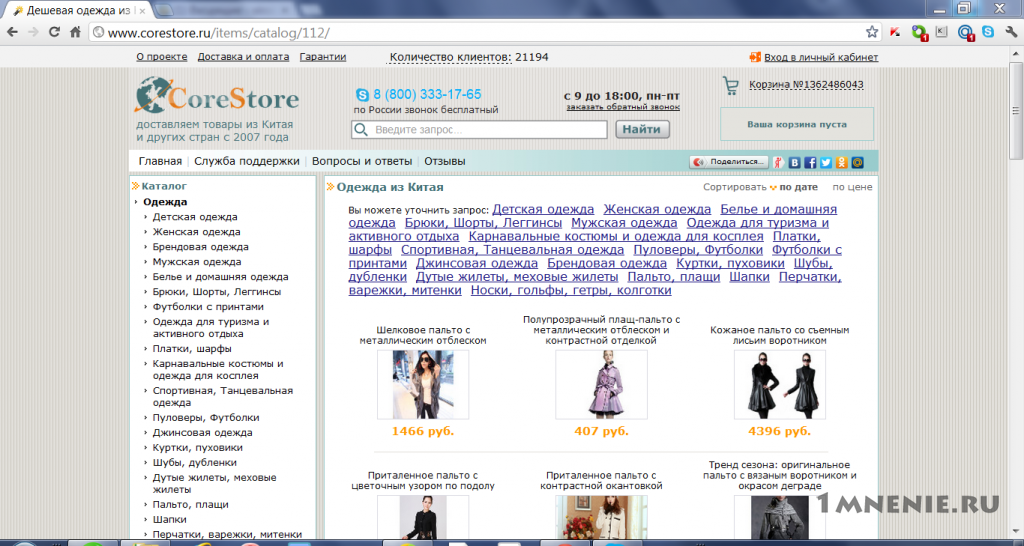Open Кожаное пальто product thumbnail

pyautogui.click(x=780, y=385)
